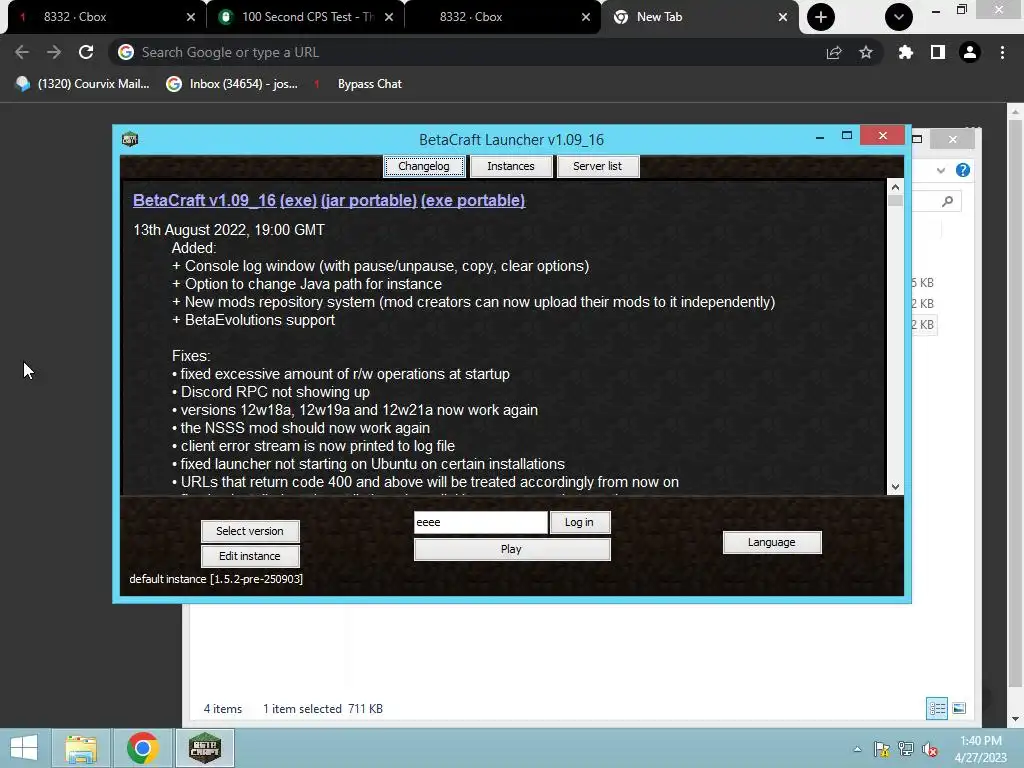Open the extensions puzzle icon
Viewport: 1024px width, 768px height.
[x=906, y=52]
